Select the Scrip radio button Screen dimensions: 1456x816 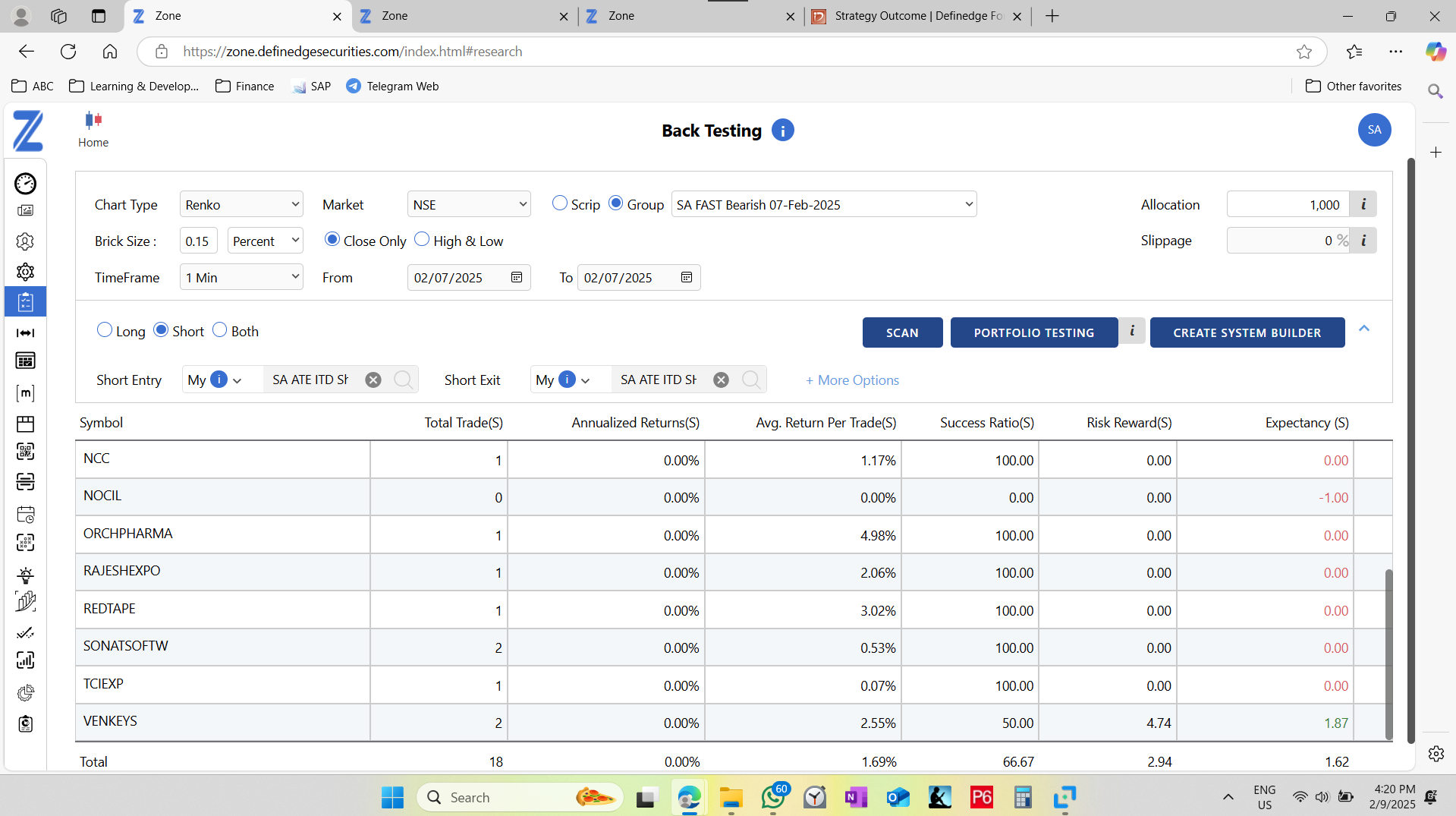560,203
